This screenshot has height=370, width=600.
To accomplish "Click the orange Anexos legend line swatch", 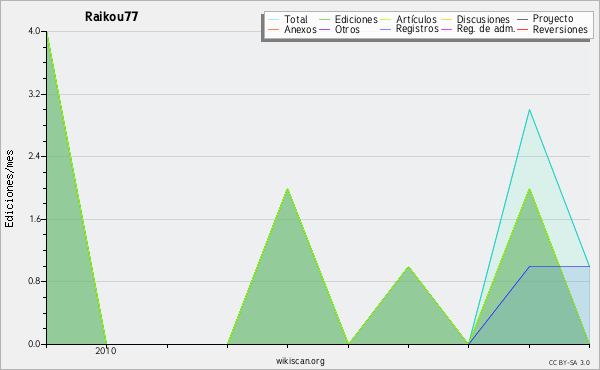I will [x=274, y=29].
